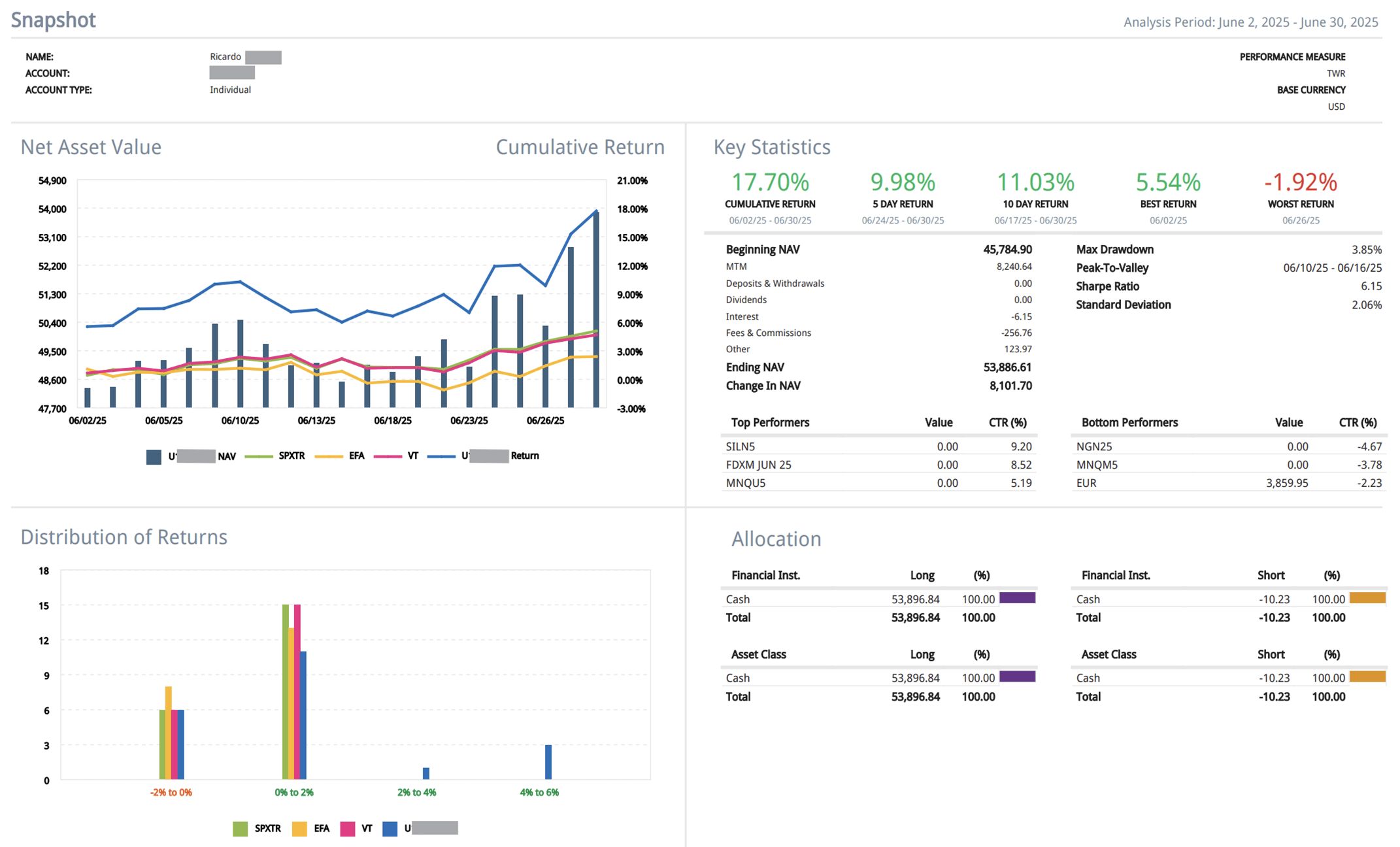Viewport: 1400px width, 847px height.
Task: Click the VT pink swatch in Distribution legend
Action: point(348,829)
